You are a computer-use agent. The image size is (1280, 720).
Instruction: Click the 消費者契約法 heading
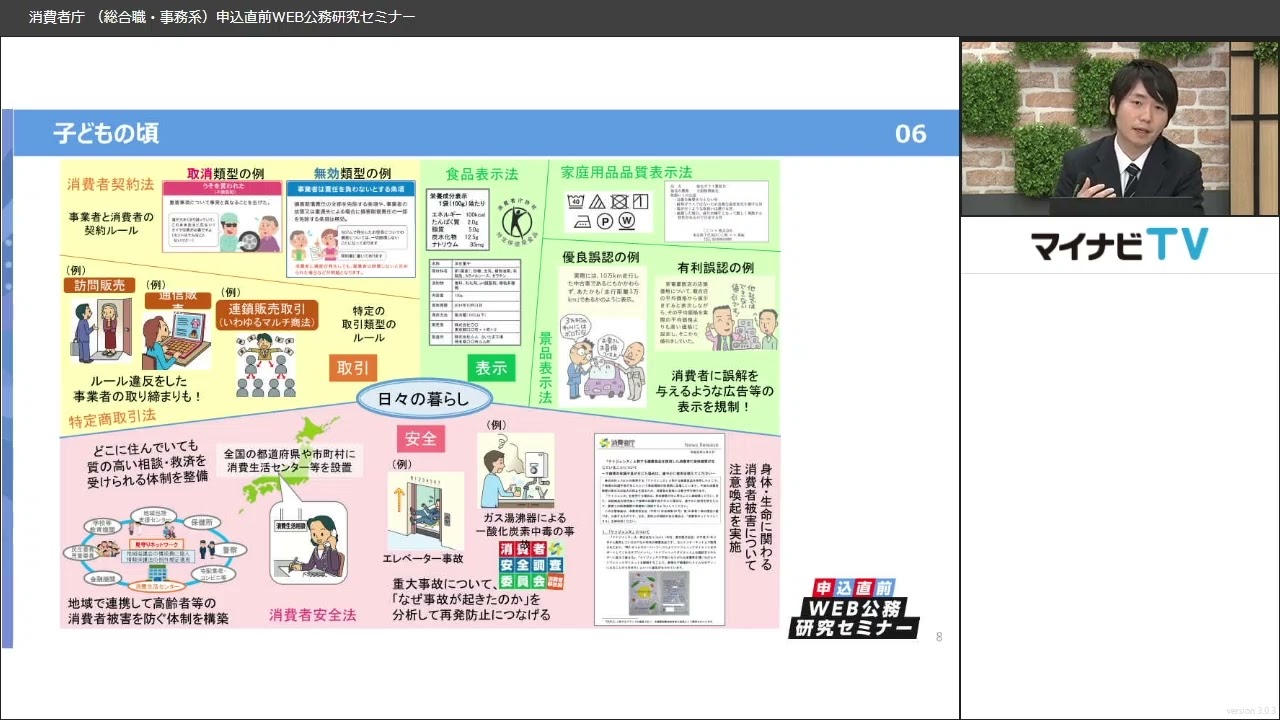[110, 185]
